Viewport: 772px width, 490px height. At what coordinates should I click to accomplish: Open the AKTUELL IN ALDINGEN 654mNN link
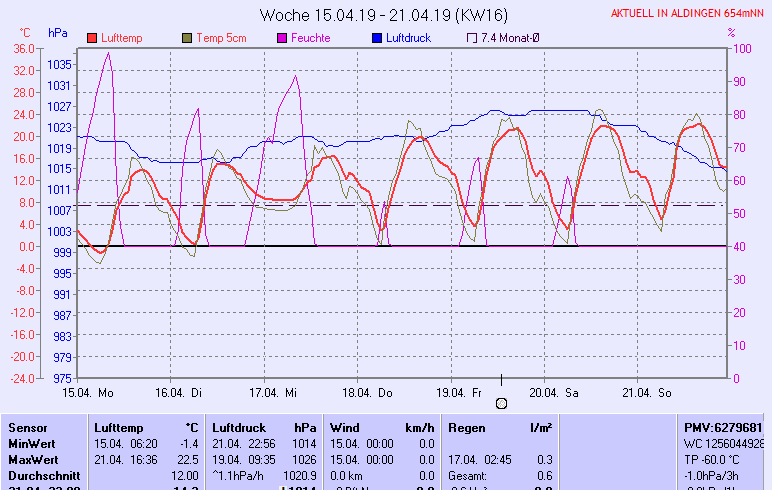point(687,14)
